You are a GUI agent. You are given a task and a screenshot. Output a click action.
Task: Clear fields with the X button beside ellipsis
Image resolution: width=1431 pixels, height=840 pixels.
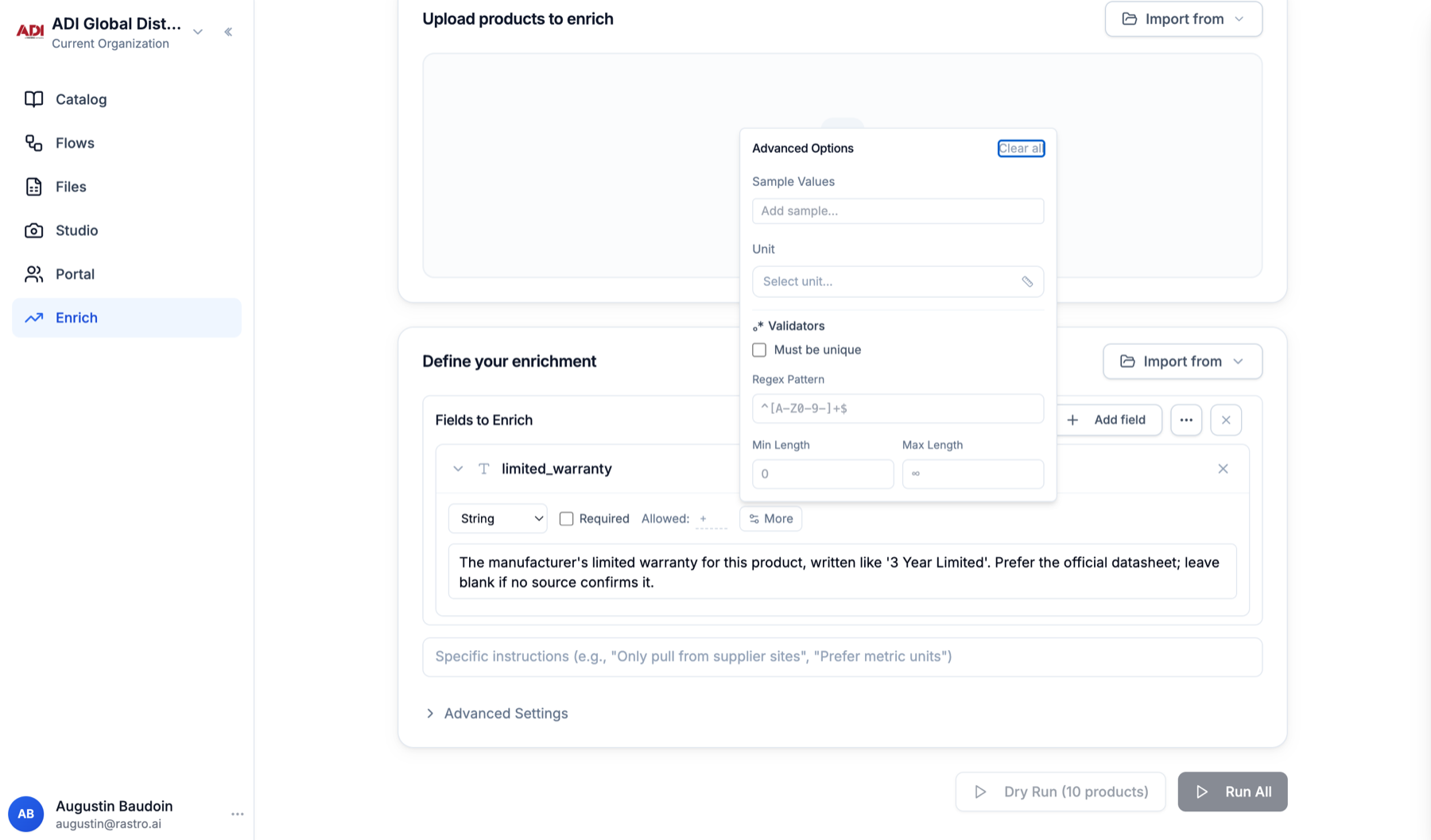1226,420
